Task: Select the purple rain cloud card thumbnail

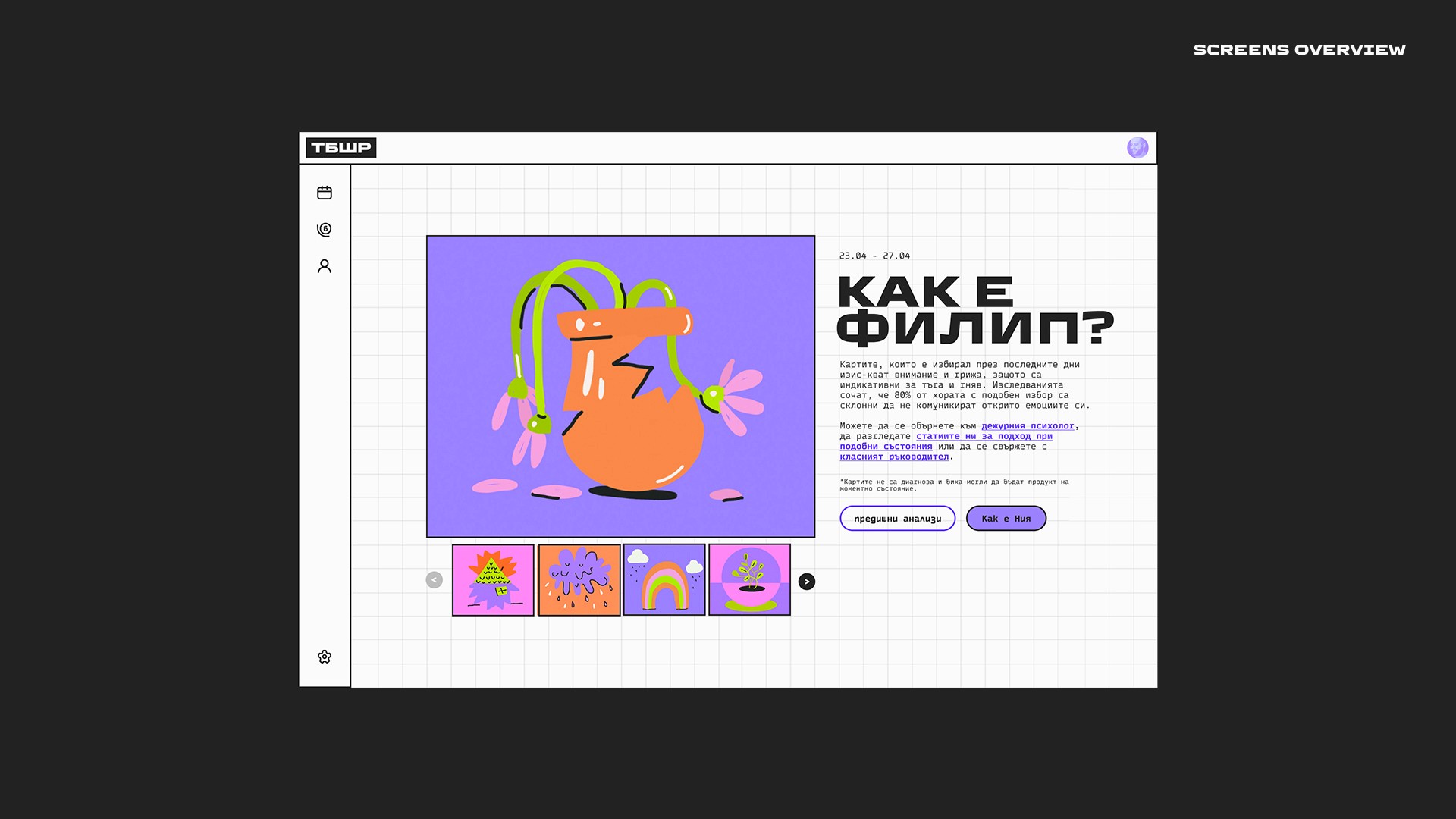Action: 579,580
